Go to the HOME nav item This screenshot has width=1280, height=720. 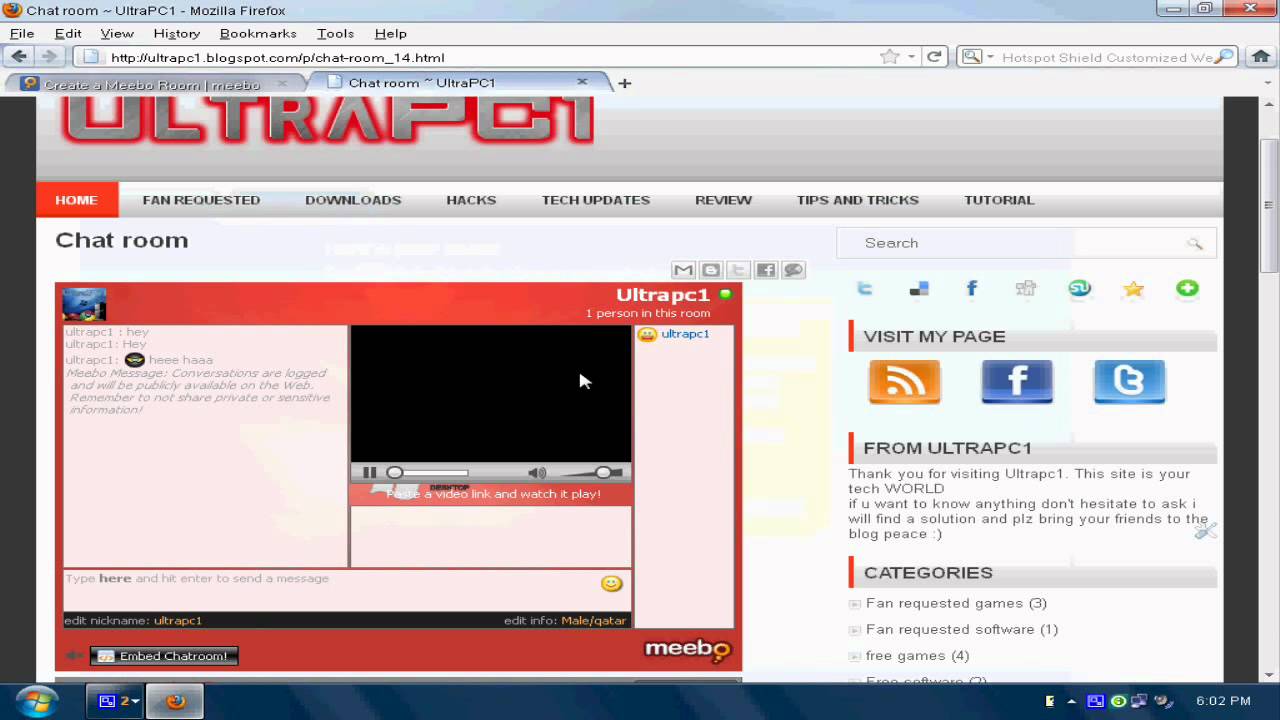[76, 200]
